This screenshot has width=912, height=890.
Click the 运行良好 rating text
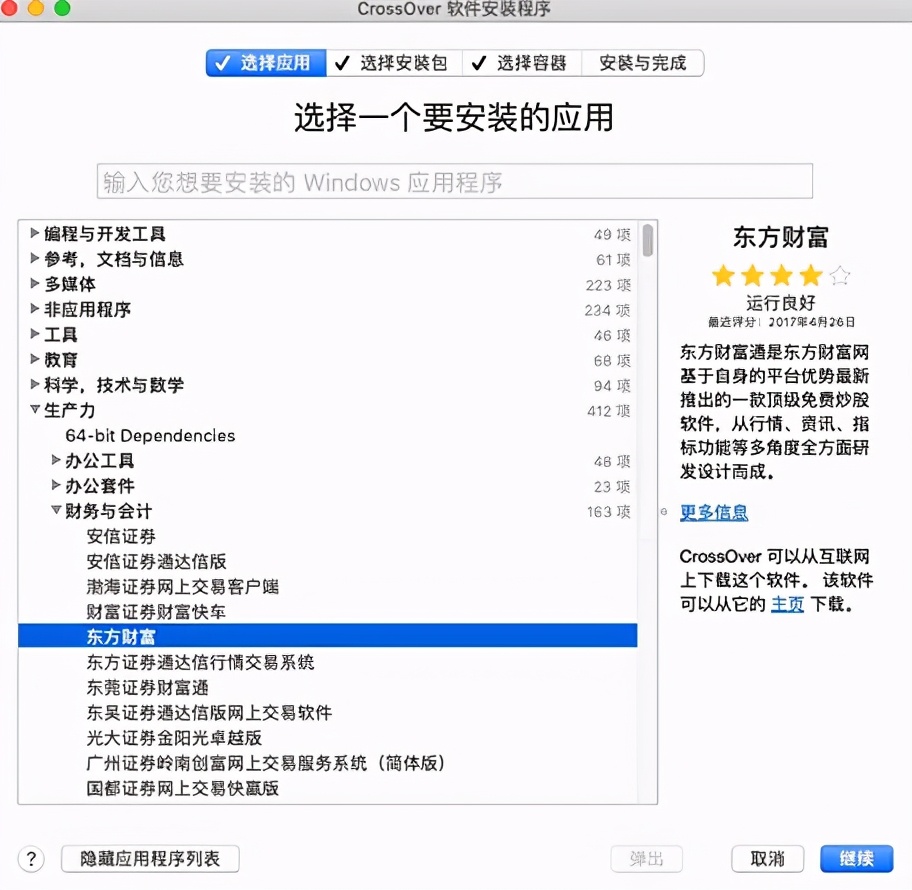tap(781, 302)
